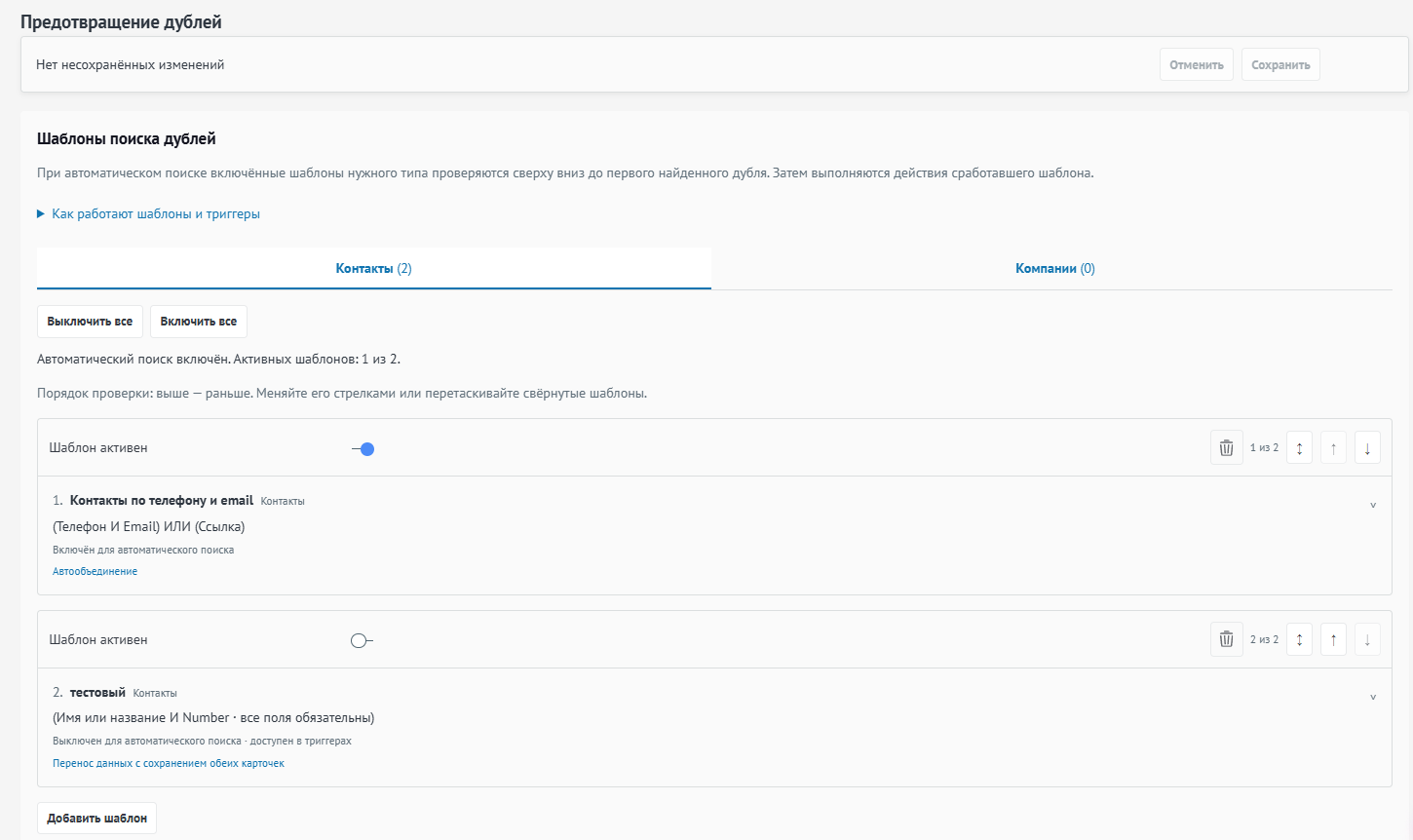Move template 2 из 2 up

(1333, 640)
